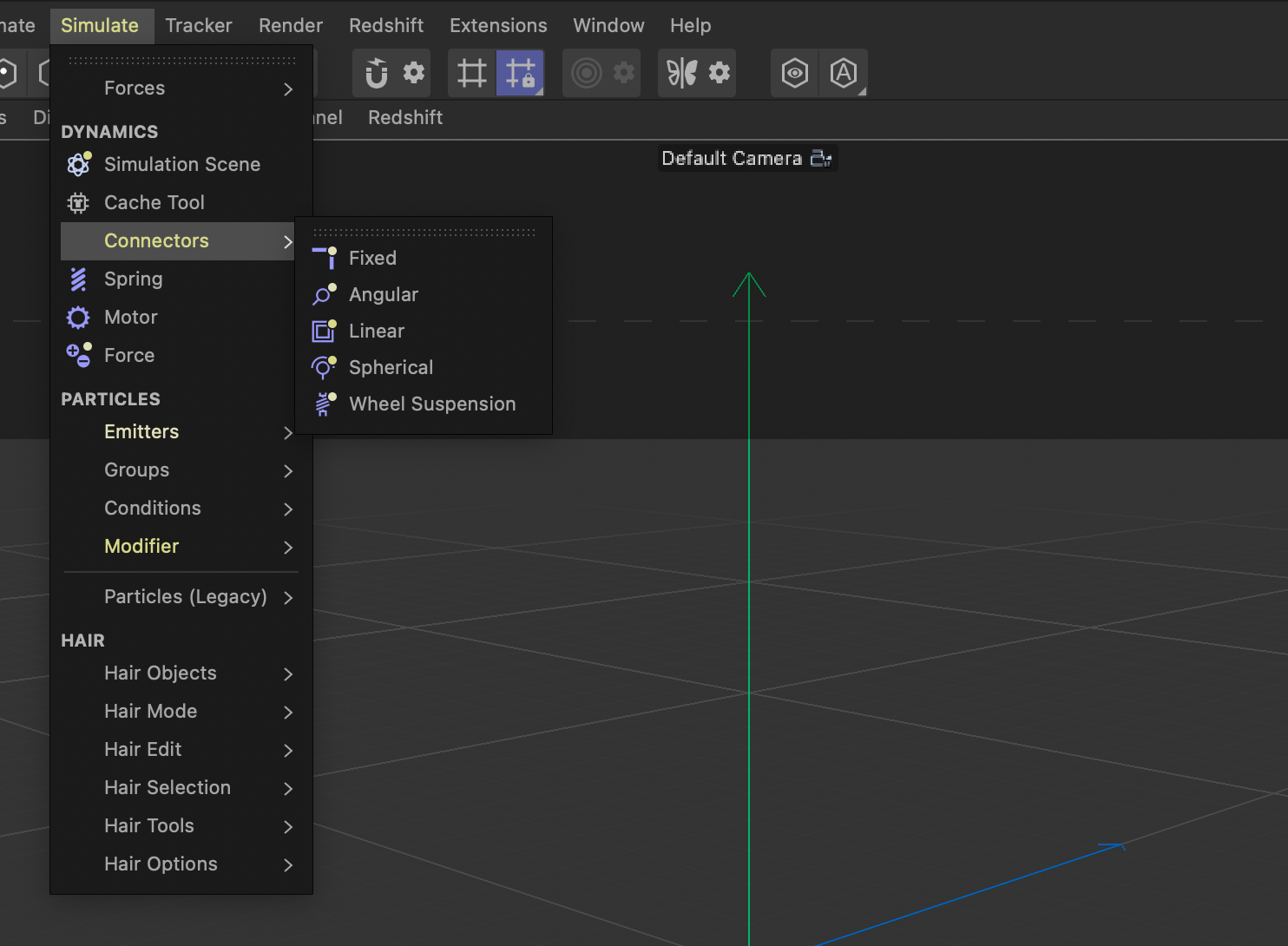Screen dimensions: 1288x946
Task: Click the hexagon A icon
Action: pos(844,73)
